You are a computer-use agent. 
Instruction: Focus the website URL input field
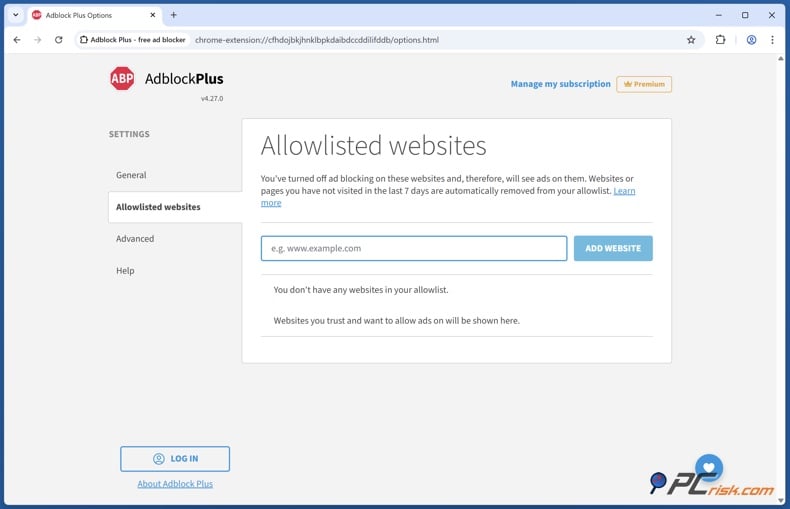tap(414, 248)
